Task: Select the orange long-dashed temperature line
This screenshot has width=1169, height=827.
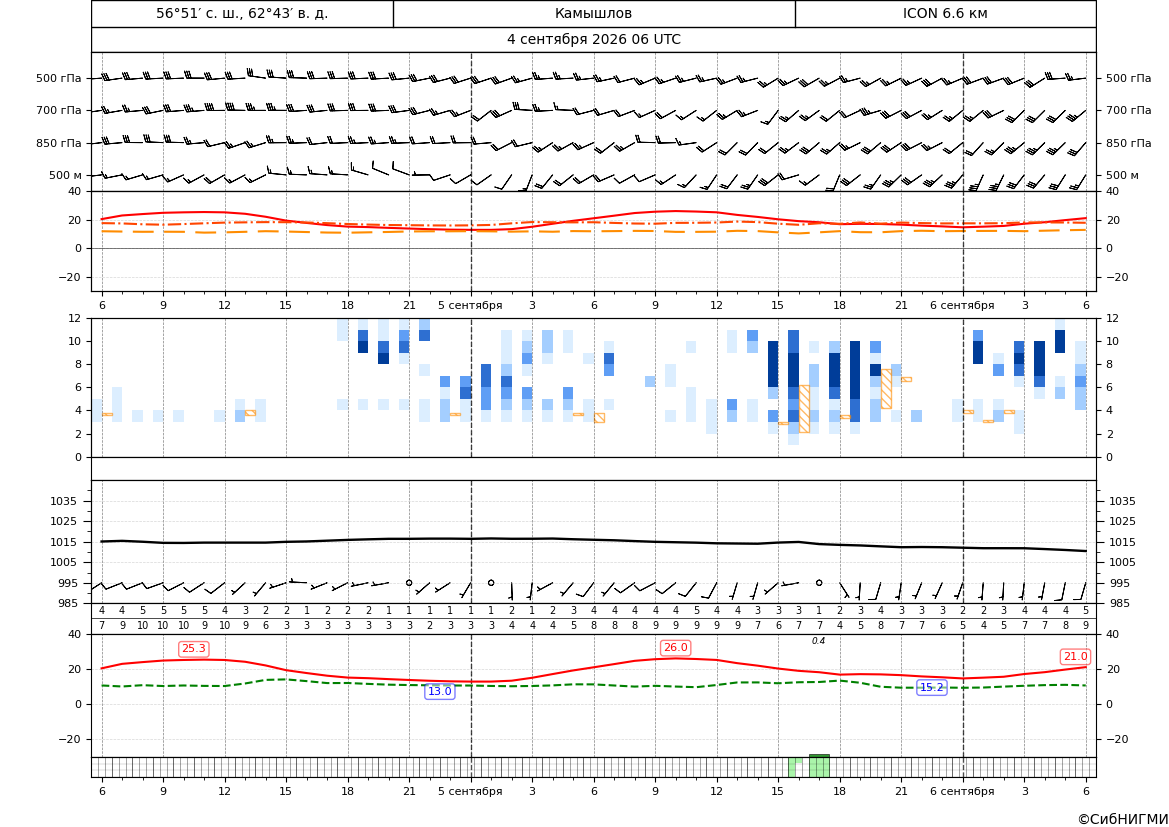Action: 594,232
